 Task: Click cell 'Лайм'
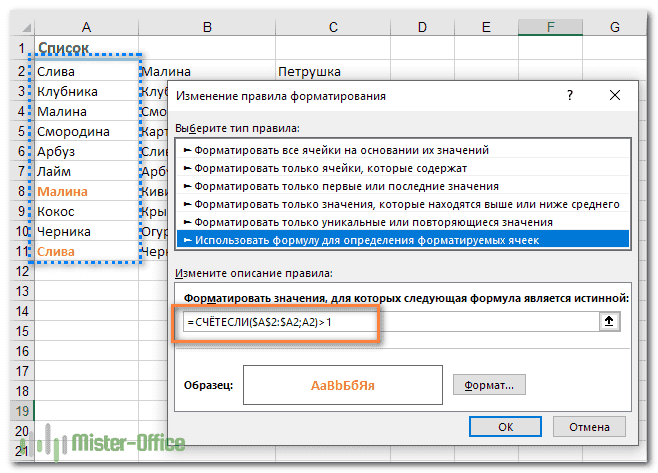point(86,171)
